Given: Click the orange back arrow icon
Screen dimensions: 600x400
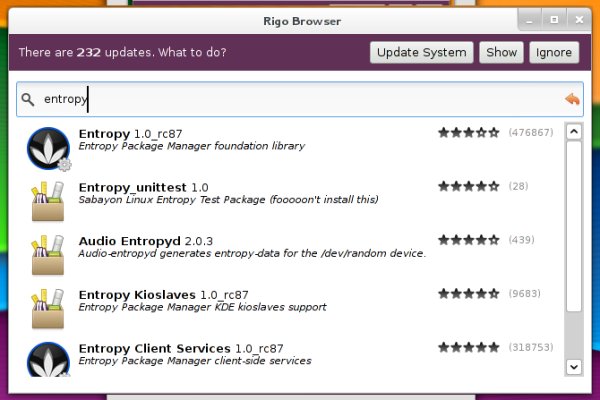Looking at the screenshot, I should [x=572, y=99].
